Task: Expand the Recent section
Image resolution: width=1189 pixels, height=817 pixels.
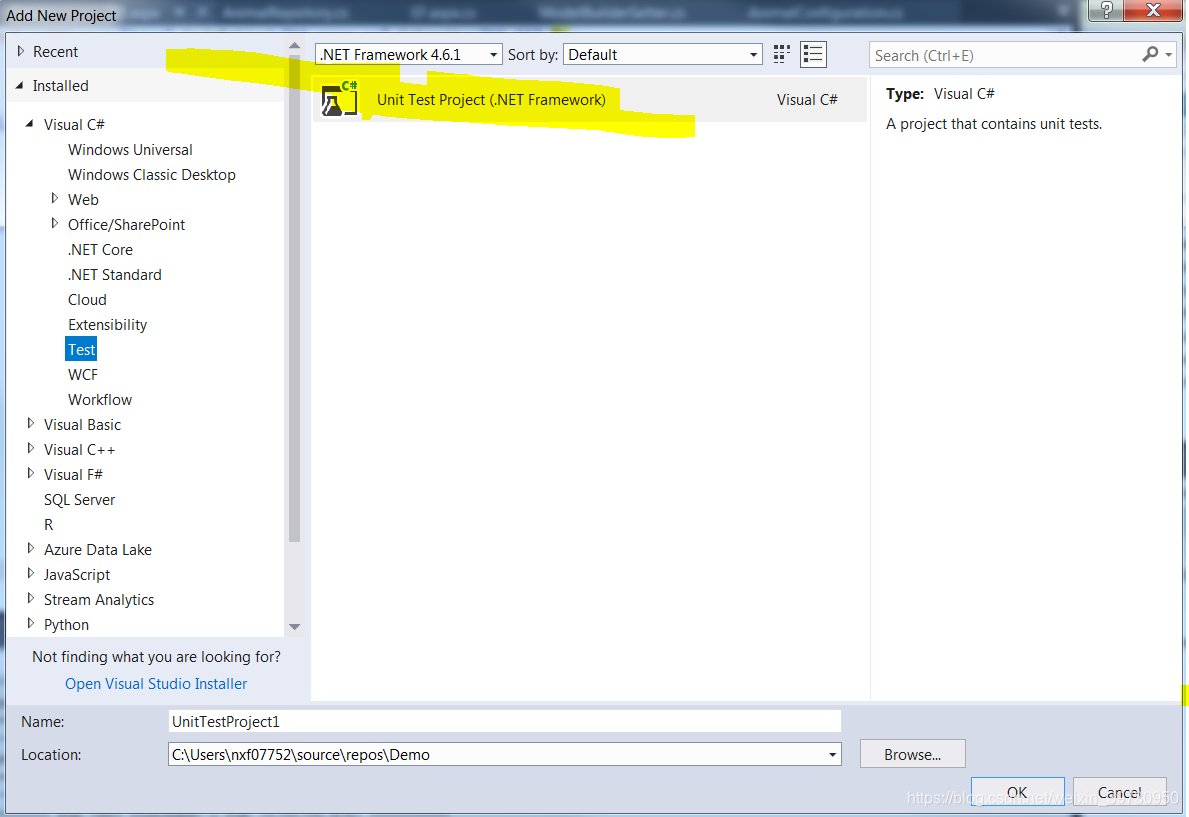Action: [x=21, y=51]
